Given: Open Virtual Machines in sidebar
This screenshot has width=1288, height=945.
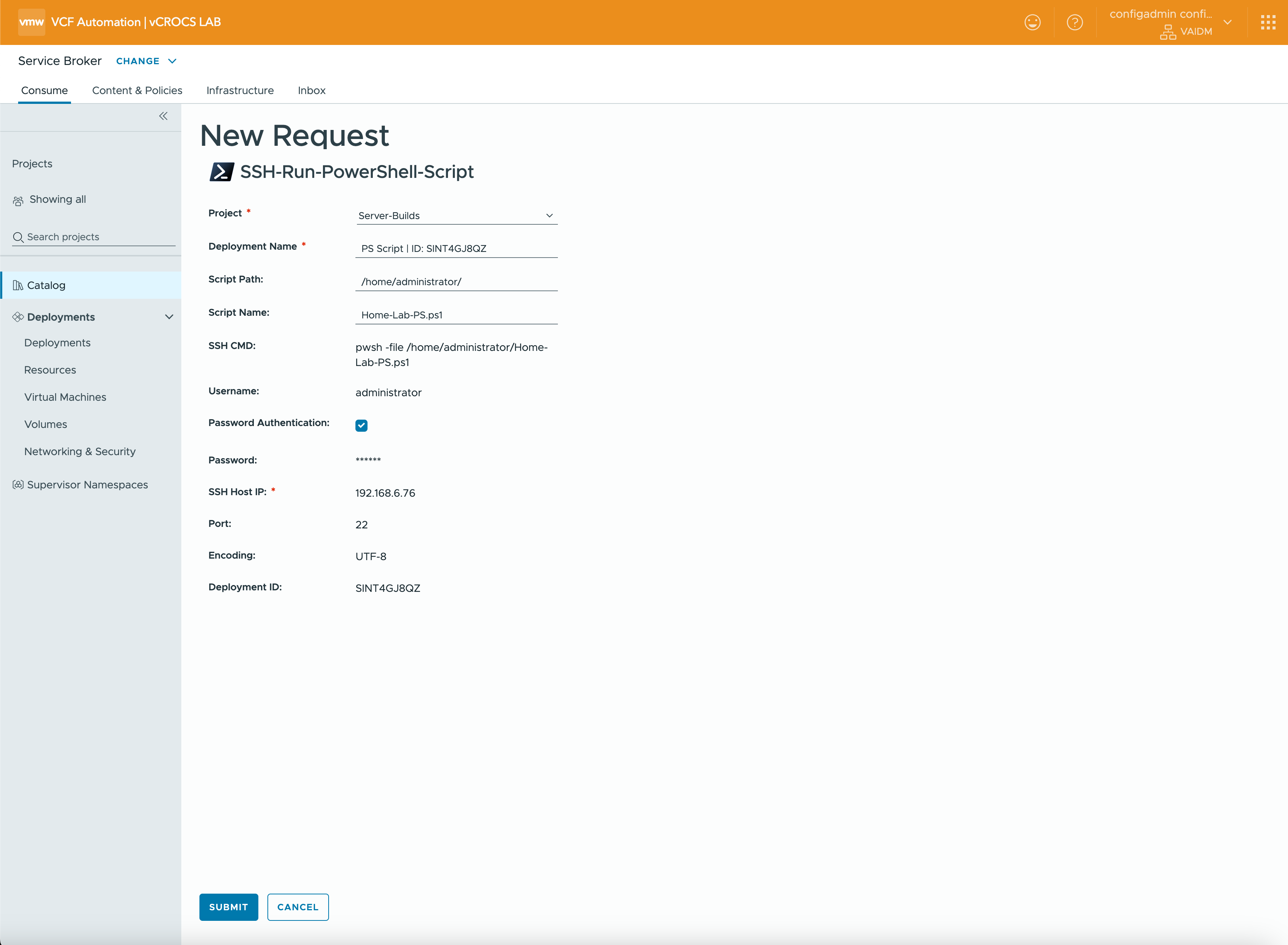Looking at the screenshot, I should (65, 397).
